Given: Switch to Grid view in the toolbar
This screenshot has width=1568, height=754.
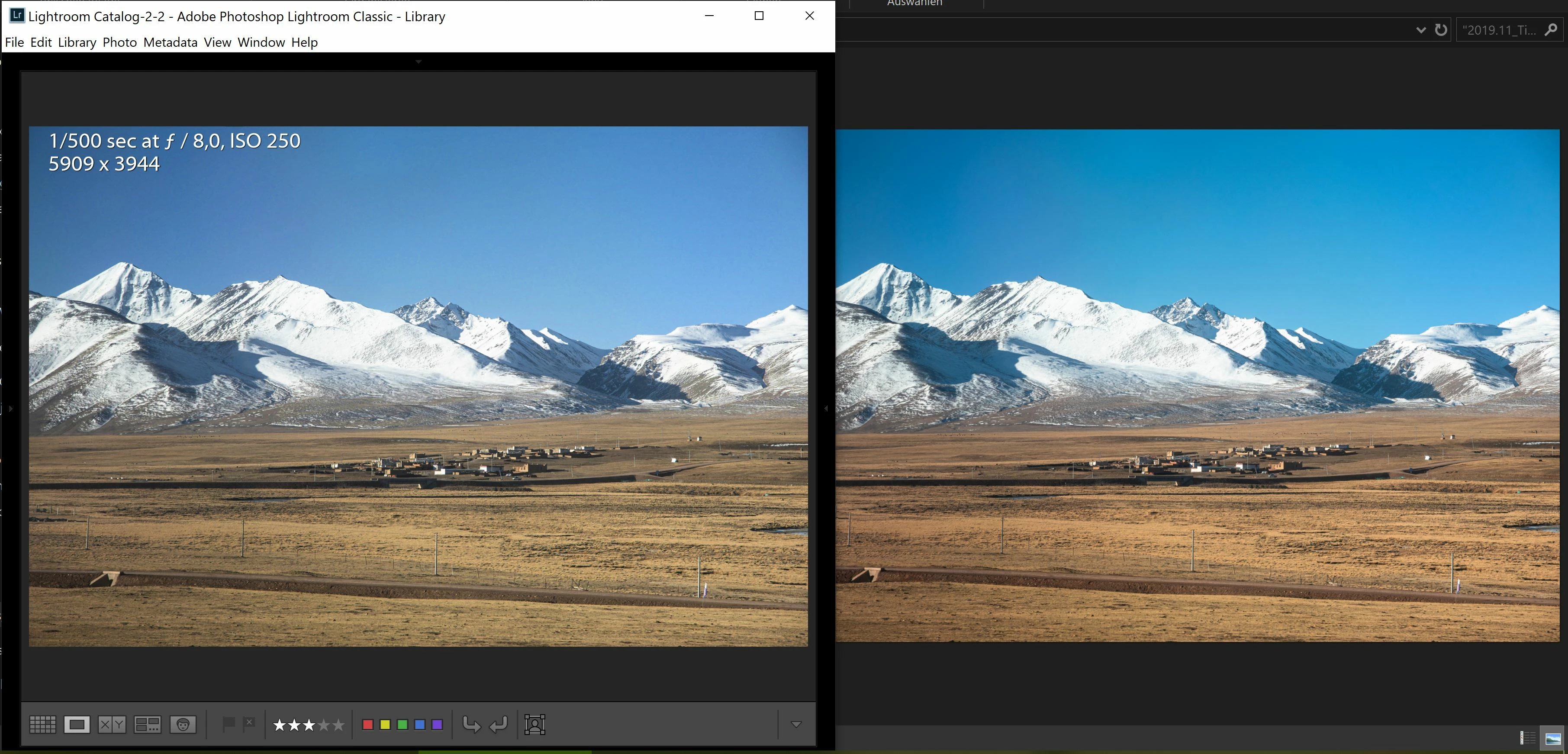Looking at the screenshot, I should tap(42, 724).
